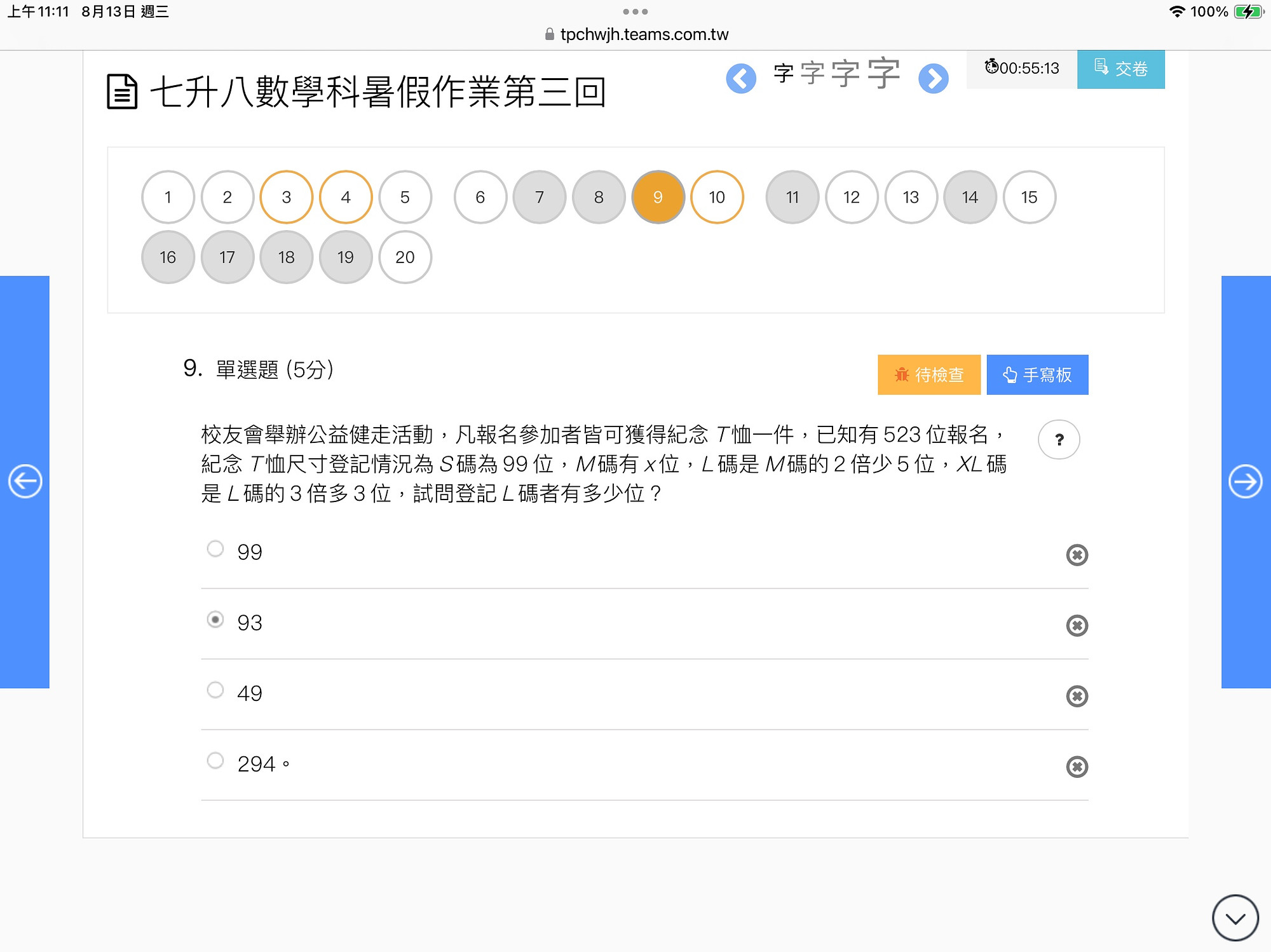Jump to question 12
This screenshot has height=952, width=1271.
tap(852, 197)
